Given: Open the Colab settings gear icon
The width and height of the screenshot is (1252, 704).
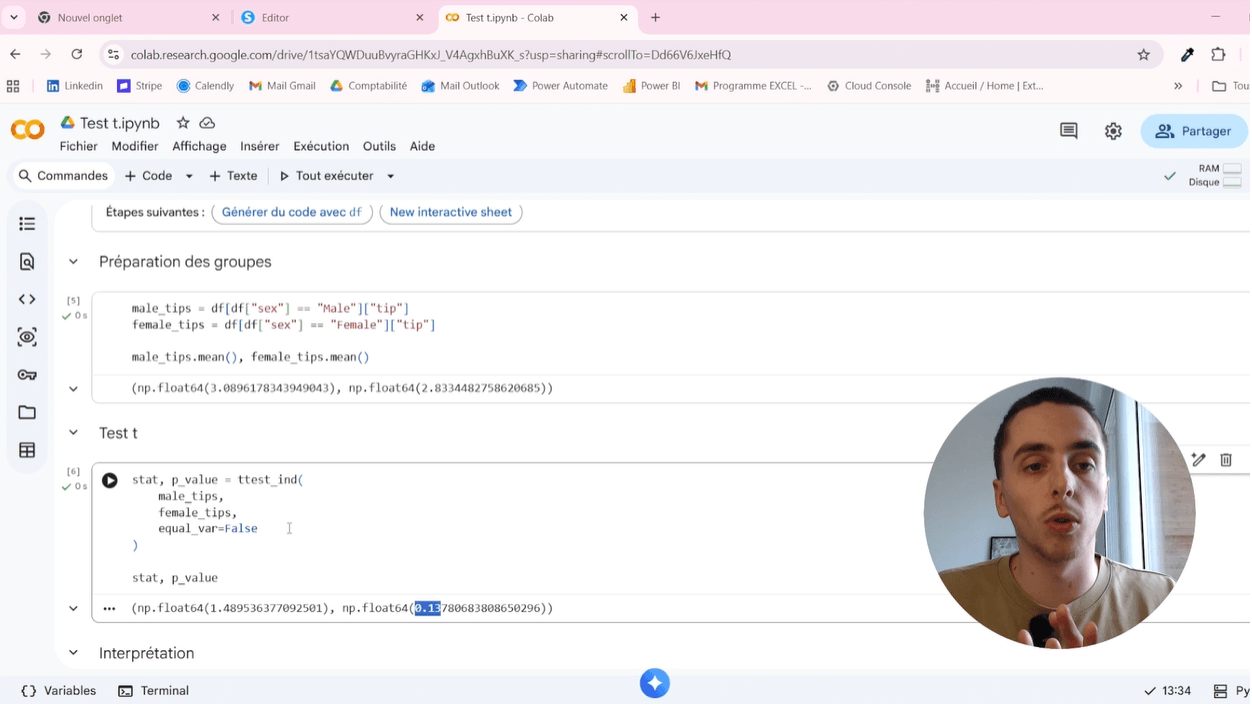Looking at the screenshot, I should (x=1113, y=131).
